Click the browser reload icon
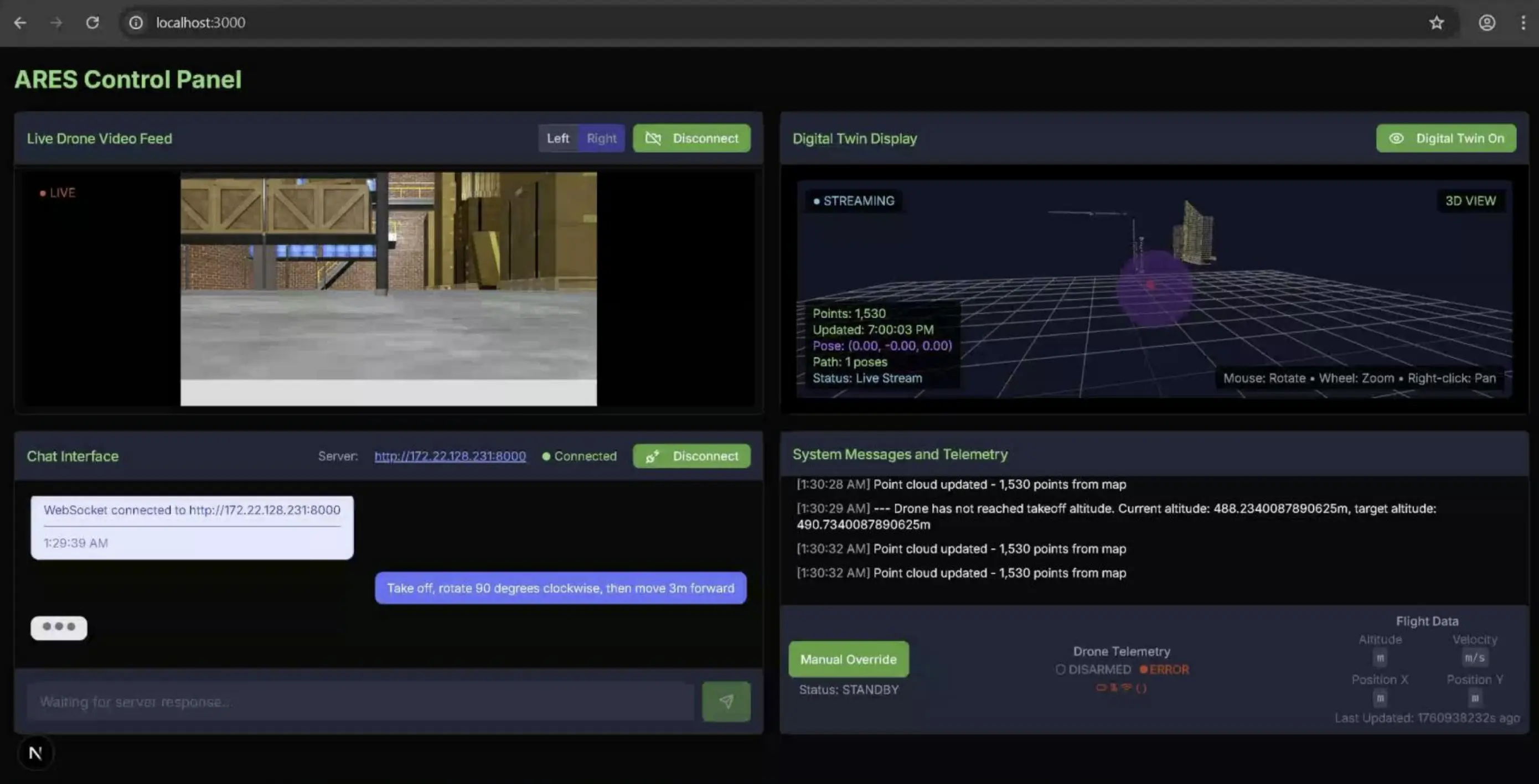Image resolution: width=1539 pixels, height=784 pixels. [x=92, y=23]
